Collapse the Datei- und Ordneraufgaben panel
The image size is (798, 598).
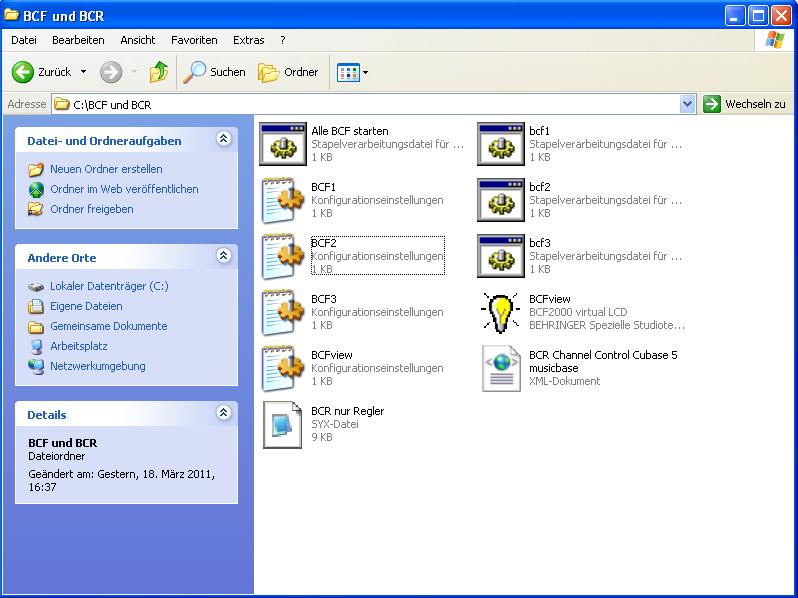[223, 140]
